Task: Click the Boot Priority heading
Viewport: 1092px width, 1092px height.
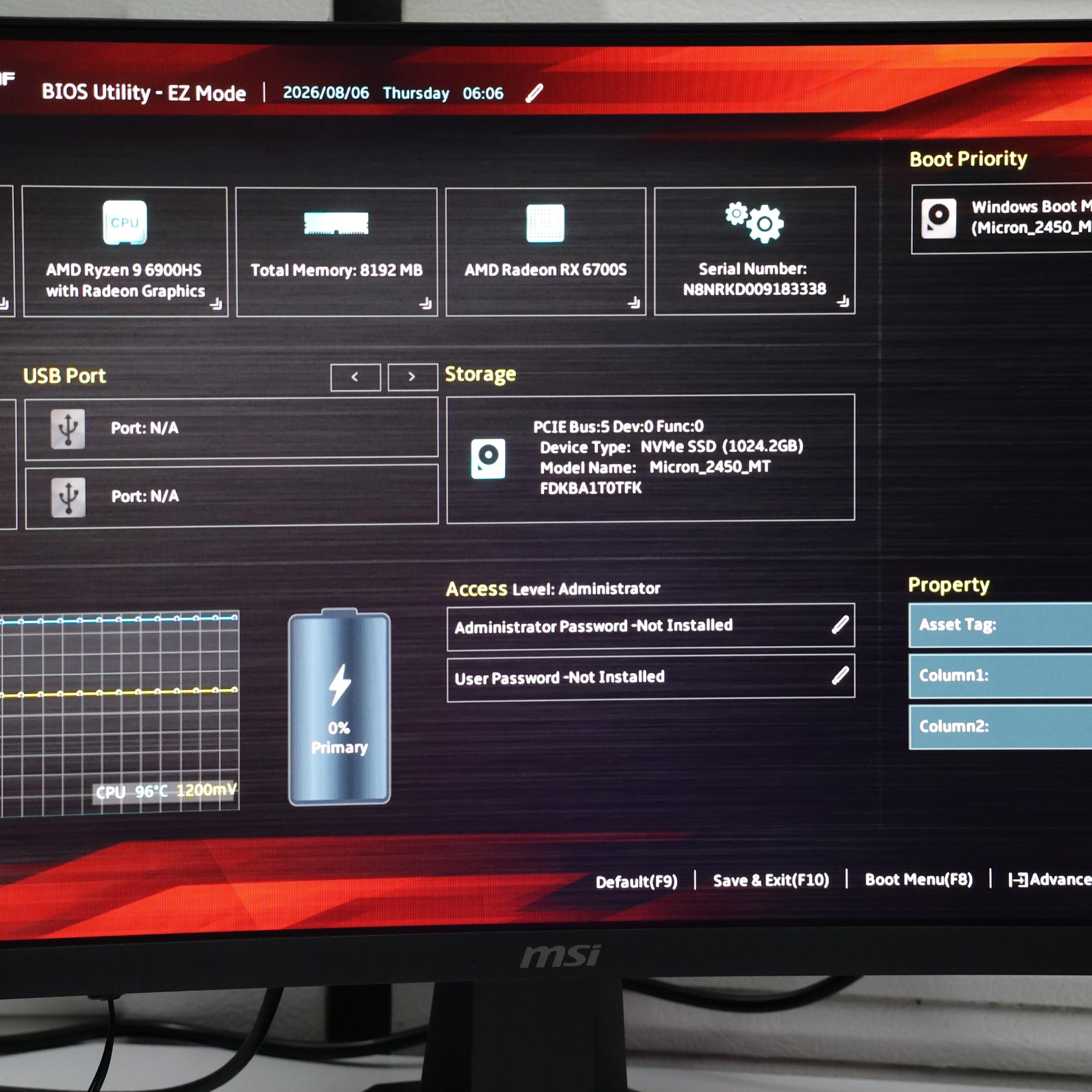Action: pos(968,159)
